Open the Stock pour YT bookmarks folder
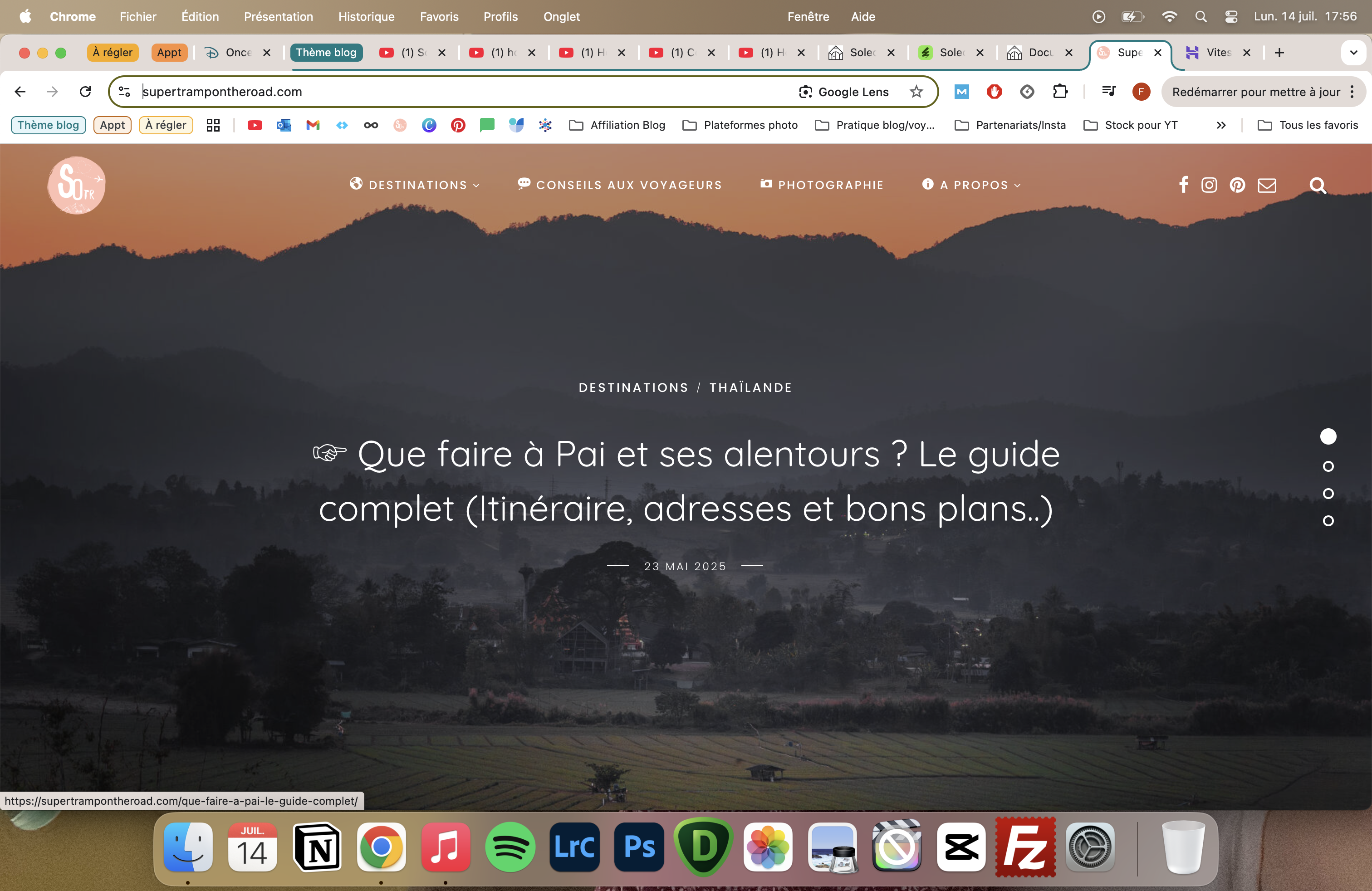Image resolution: width=1372 pixels, height=891 pixels. (x=1130, y=125)
